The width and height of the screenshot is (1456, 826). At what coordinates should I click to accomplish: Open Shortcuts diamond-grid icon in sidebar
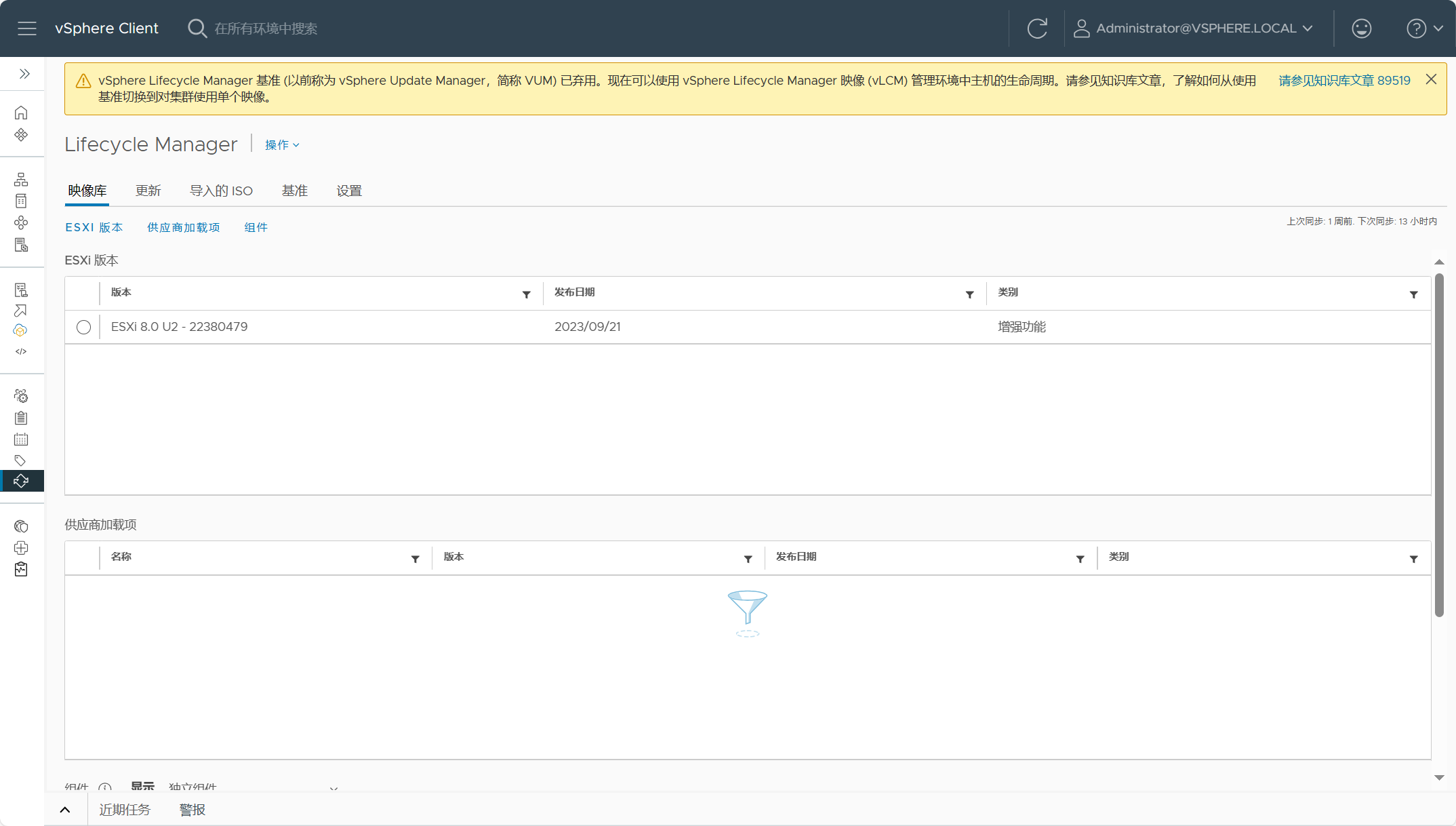(x=21, y=135)
